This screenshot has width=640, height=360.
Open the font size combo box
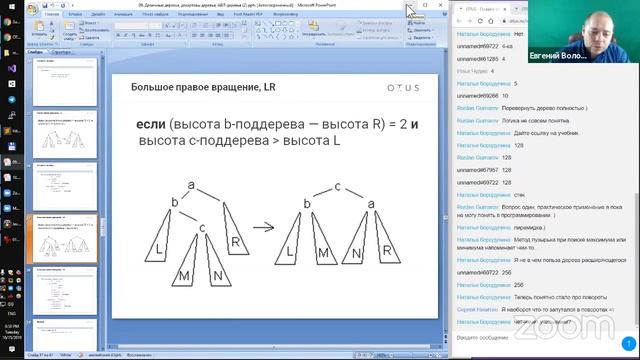click(155, 26)
